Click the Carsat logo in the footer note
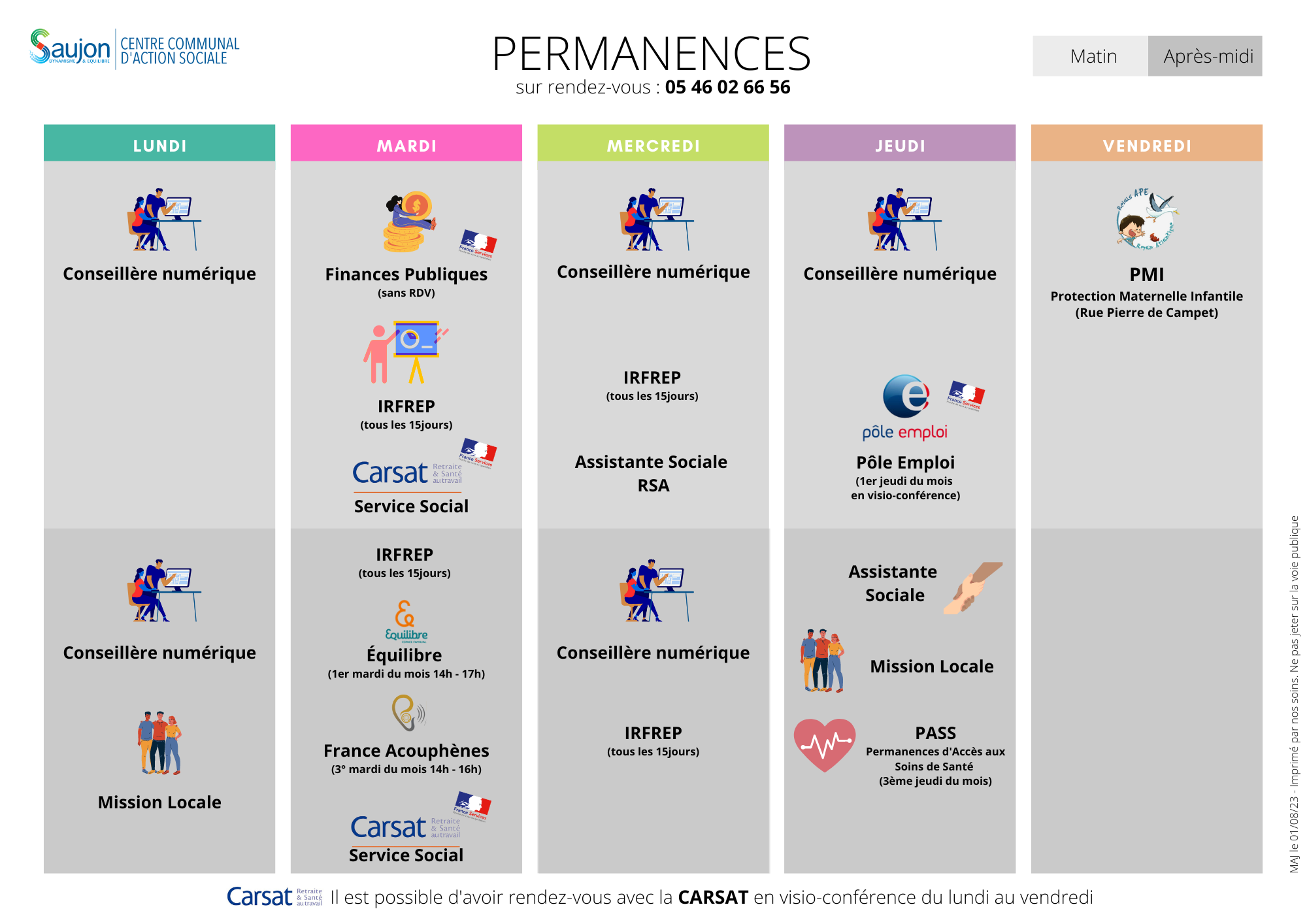 pos(274,897)
